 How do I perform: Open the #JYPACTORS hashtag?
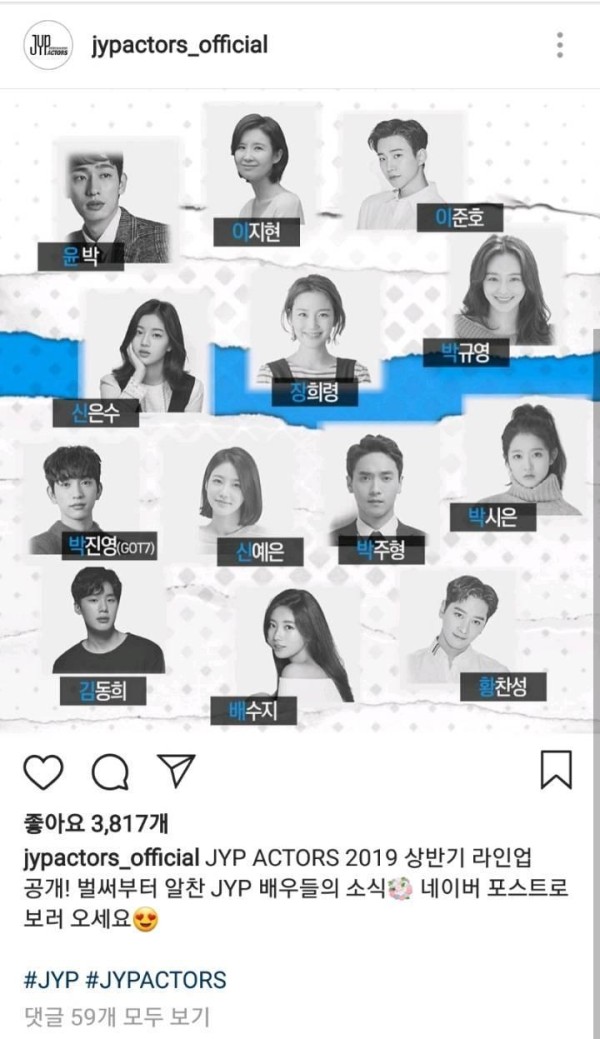point(156,979)
